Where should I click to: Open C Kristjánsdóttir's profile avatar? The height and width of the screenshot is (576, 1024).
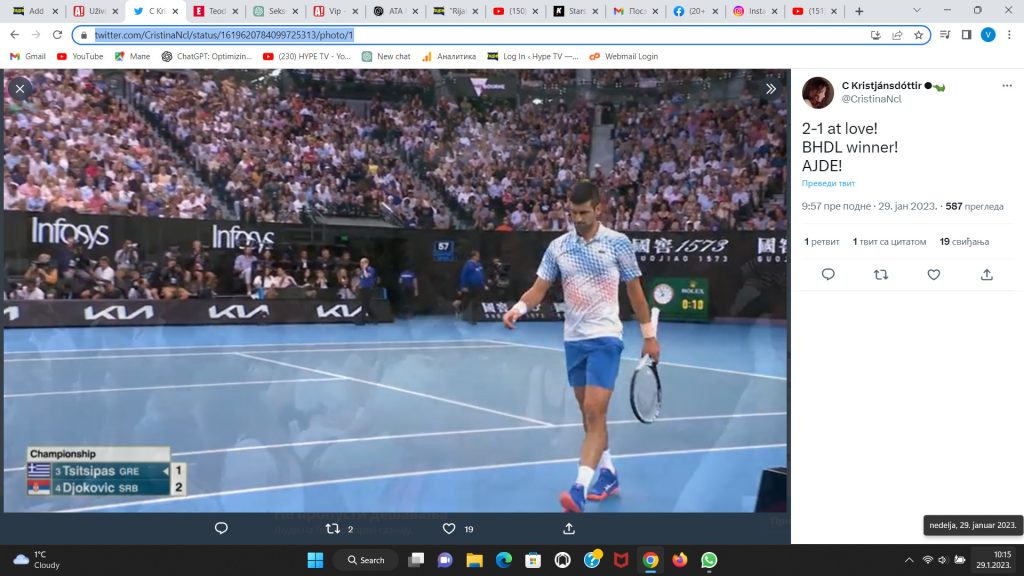(x=817, y=93)
